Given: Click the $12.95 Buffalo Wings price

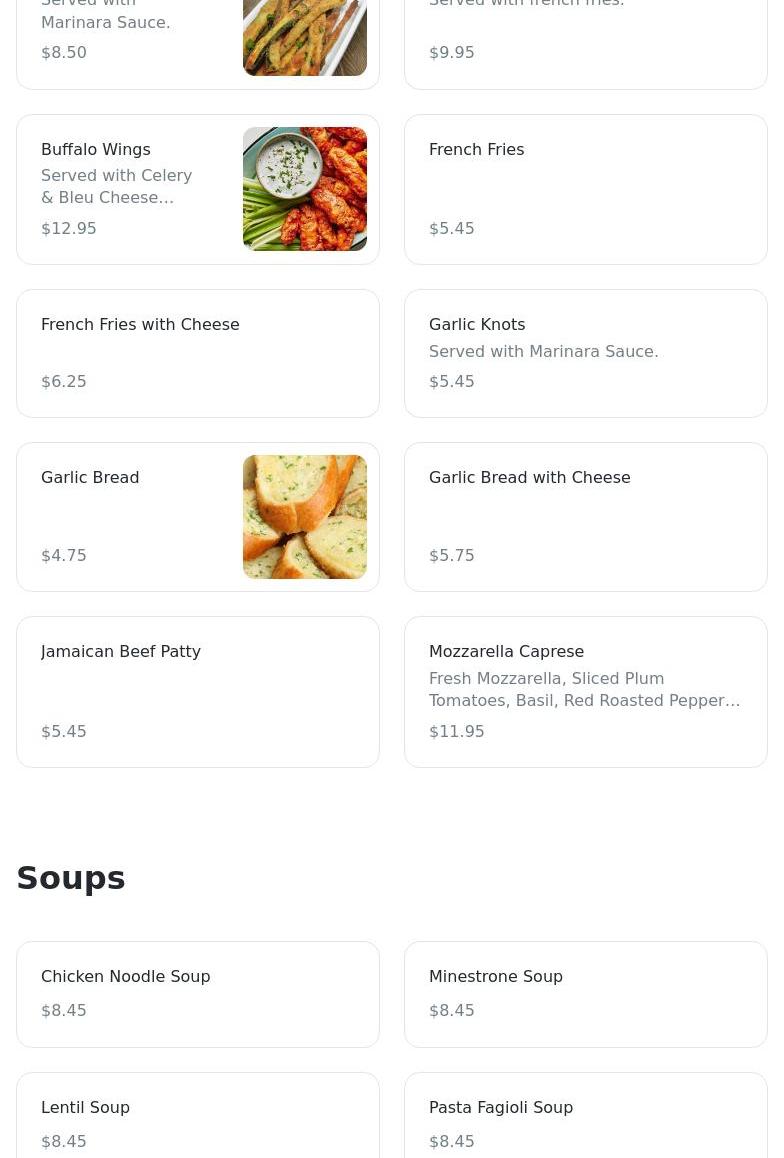Looking at the screenshot, I should 69,228.
